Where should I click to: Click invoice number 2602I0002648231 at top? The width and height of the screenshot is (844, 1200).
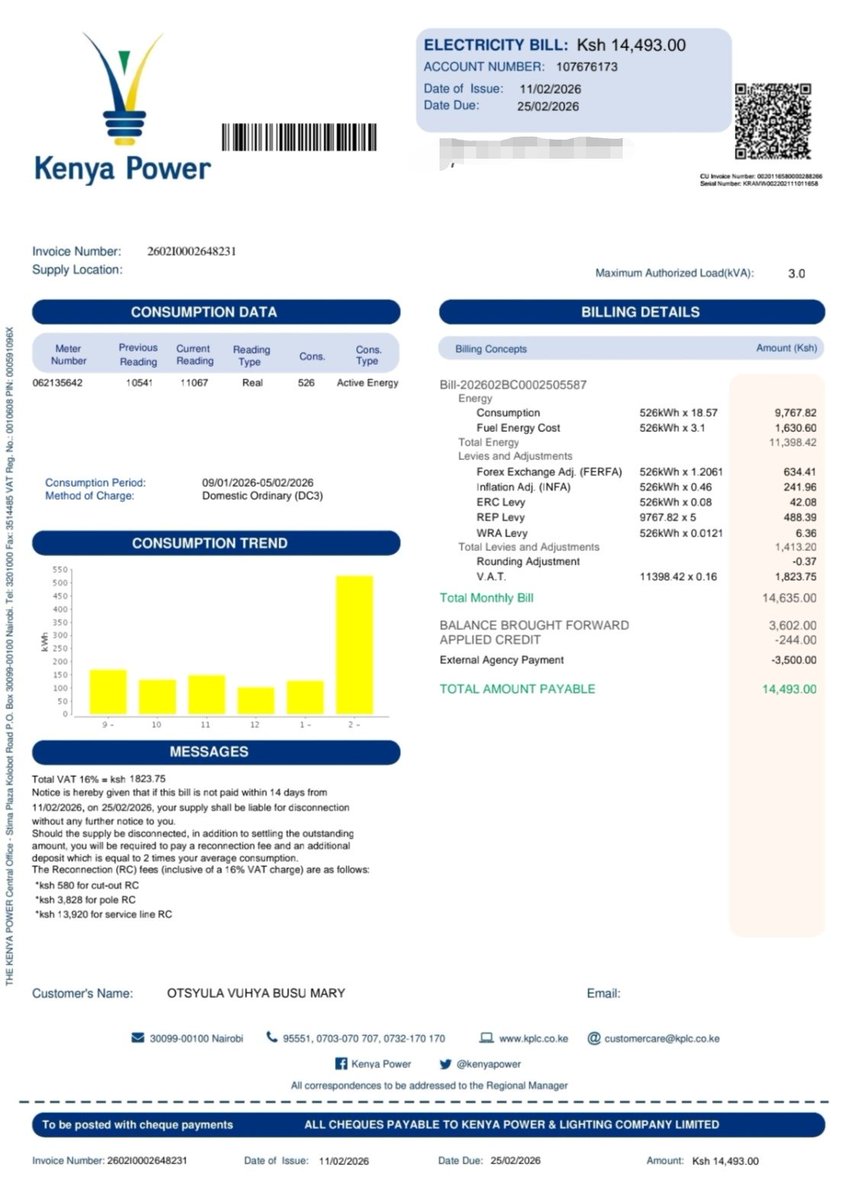pyautogui.click(x=192, y=251)
